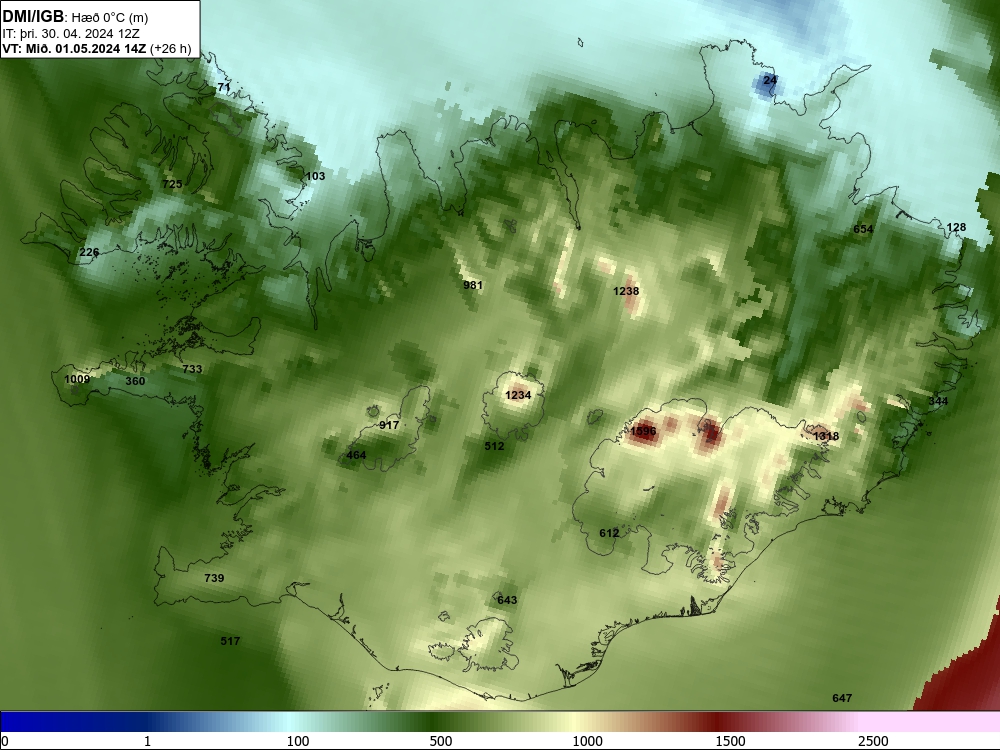Click the 1 tick on the colour scale
The height and width of the screenshot is (750, 1000).
click(x=147, y=741)
